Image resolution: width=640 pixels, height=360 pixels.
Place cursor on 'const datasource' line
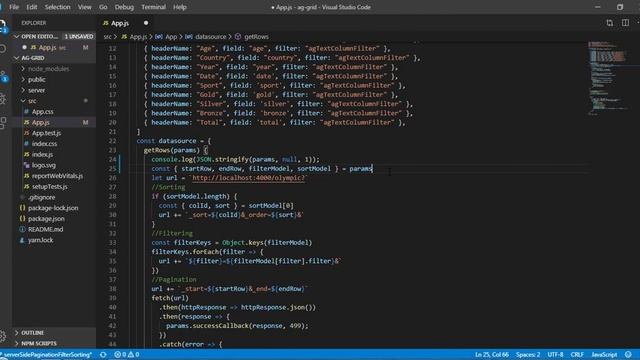pos(174,141)
